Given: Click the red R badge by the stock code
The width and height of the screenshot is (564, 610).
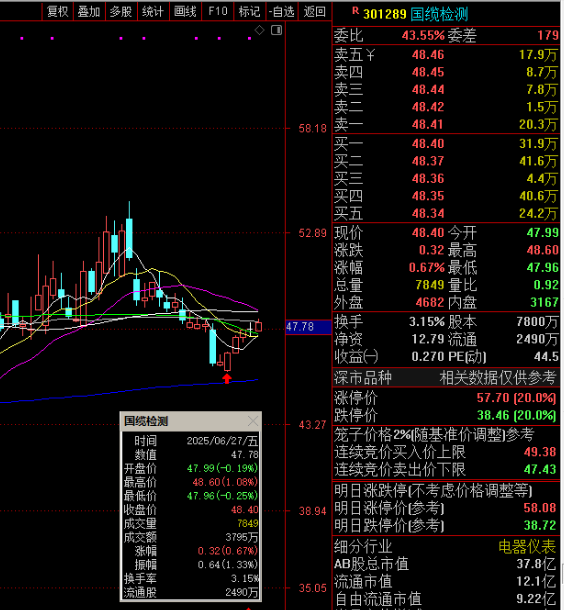Looking at the screenshot, I should click(x=355, y=11).
